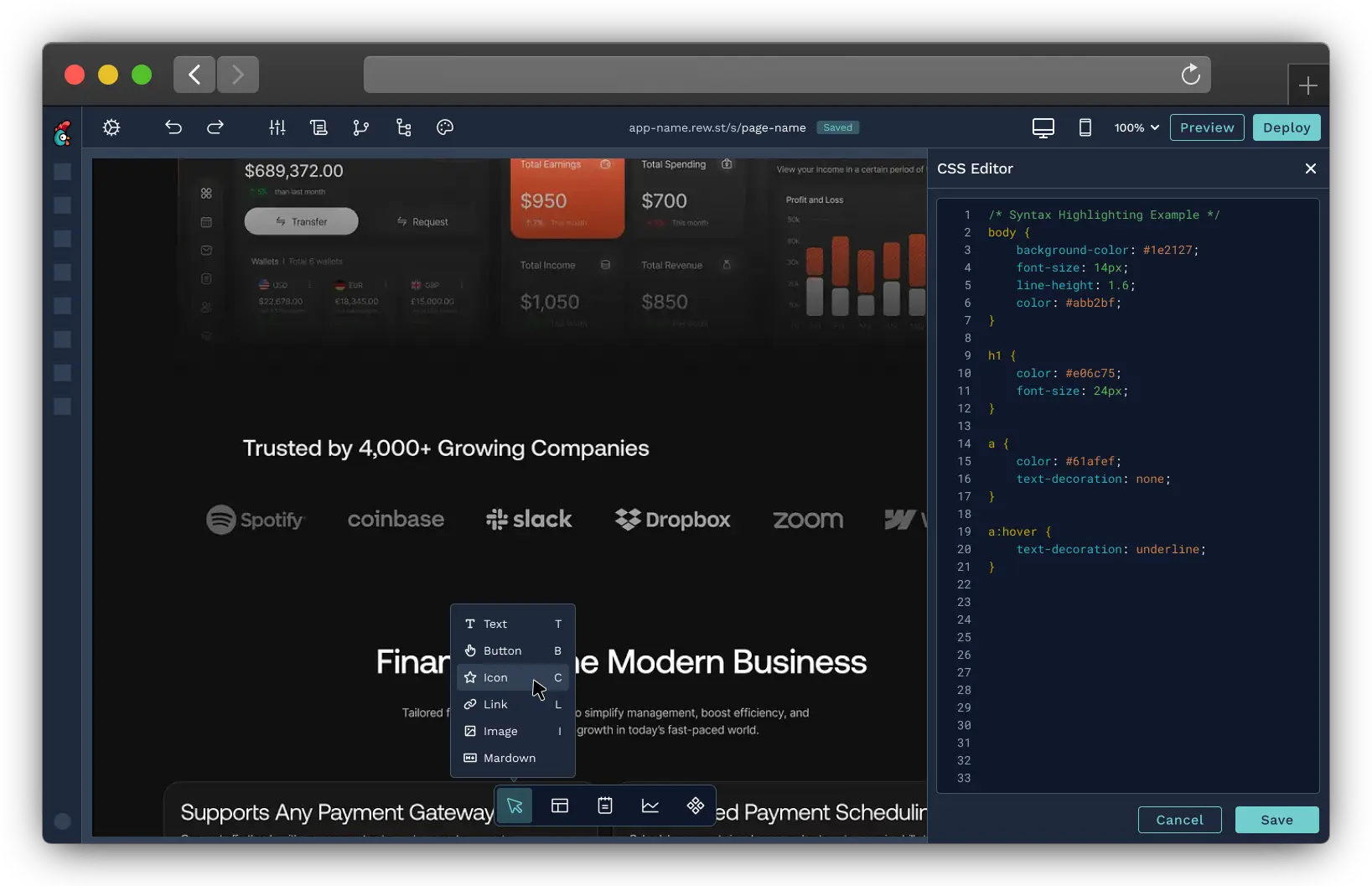Click the Preview button

tap(1206, 127)
